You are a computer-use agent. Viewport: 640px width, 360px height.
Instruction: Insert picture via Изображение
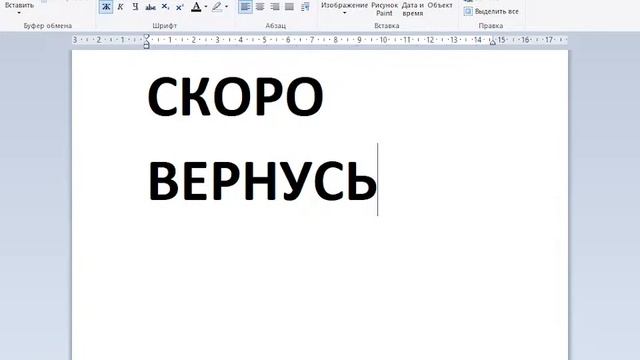pyautogui.click(x=344, y=5)
